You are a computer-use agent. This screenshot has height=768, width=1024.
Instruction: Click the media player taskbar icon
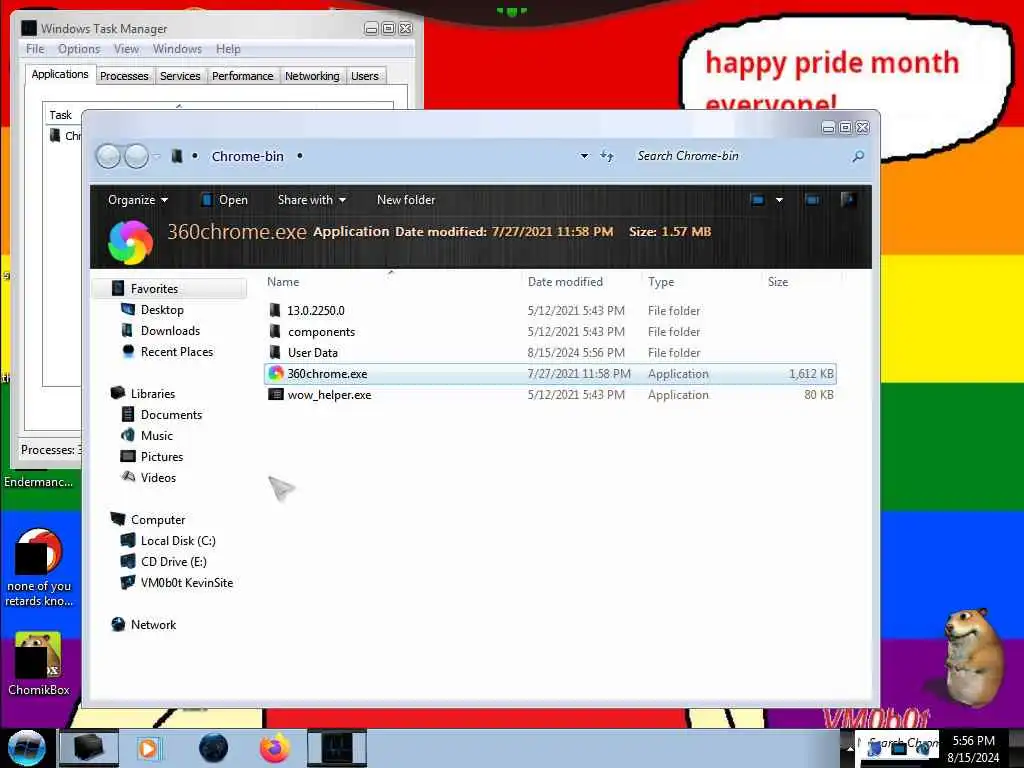(x=149, y=748)
